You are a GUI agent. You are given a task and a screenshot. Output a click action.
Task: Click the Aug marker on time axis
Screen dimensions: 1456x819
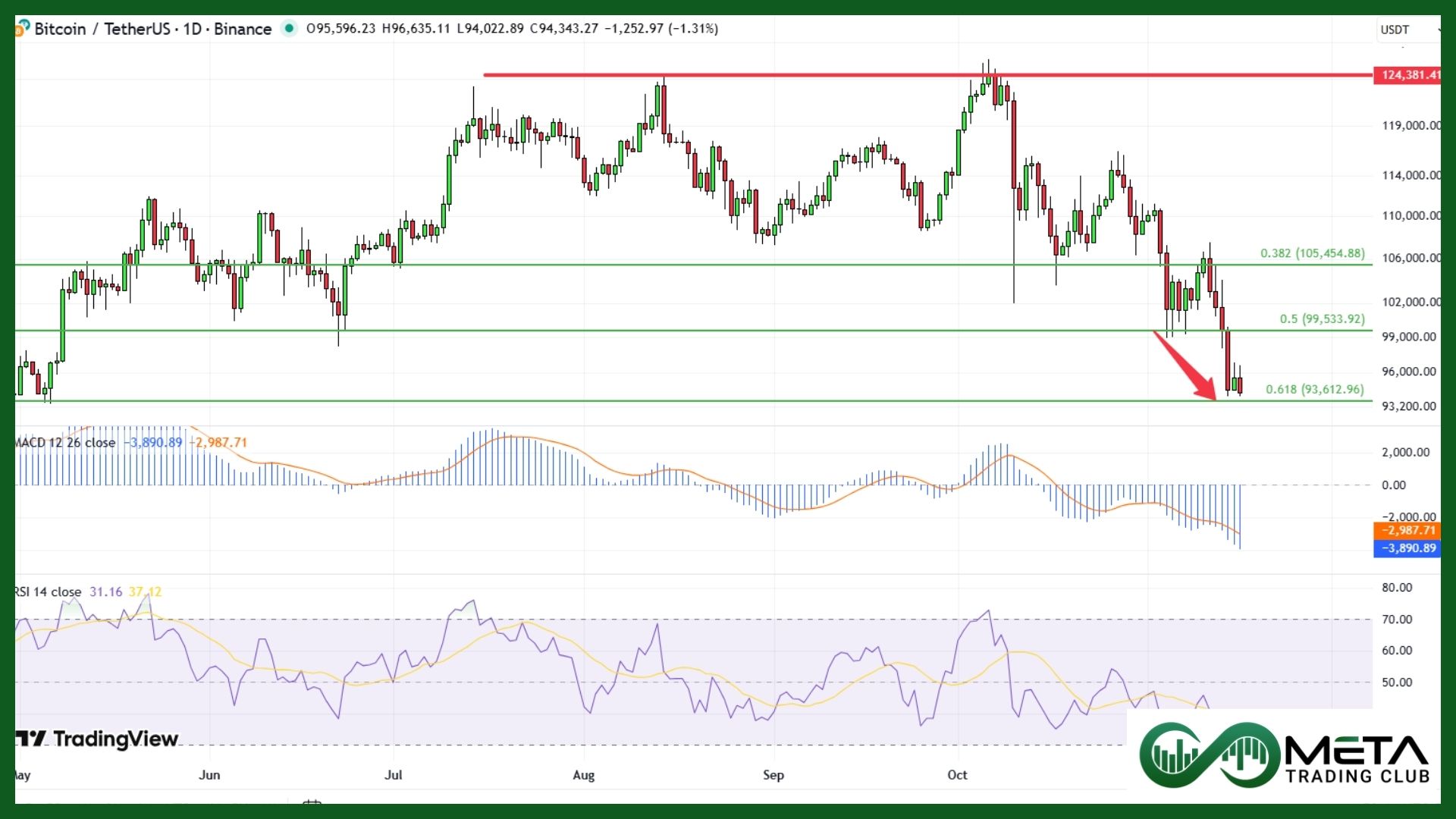(583, 775)
